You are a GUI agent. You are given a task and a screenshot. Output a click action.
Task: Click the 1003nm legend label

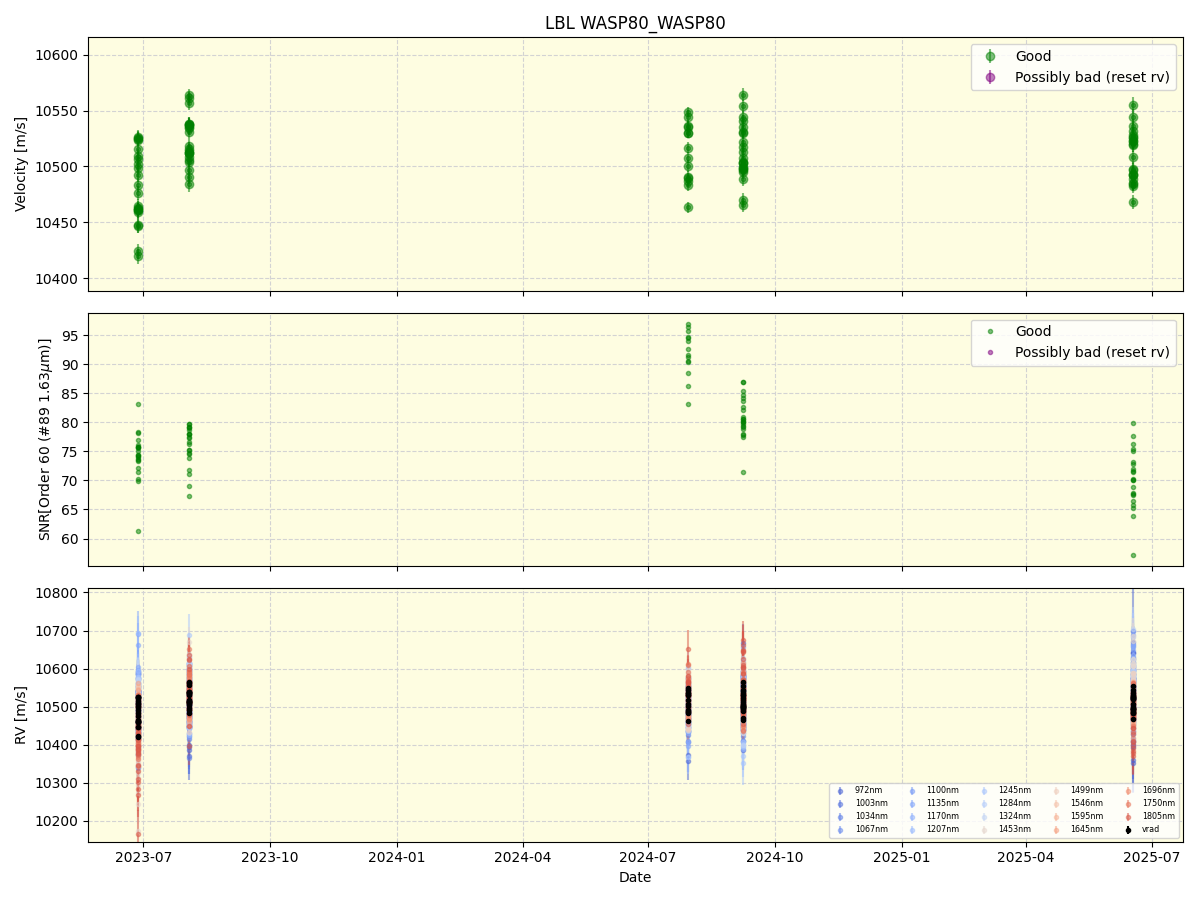pyautogui.click(x=871, y=803)
